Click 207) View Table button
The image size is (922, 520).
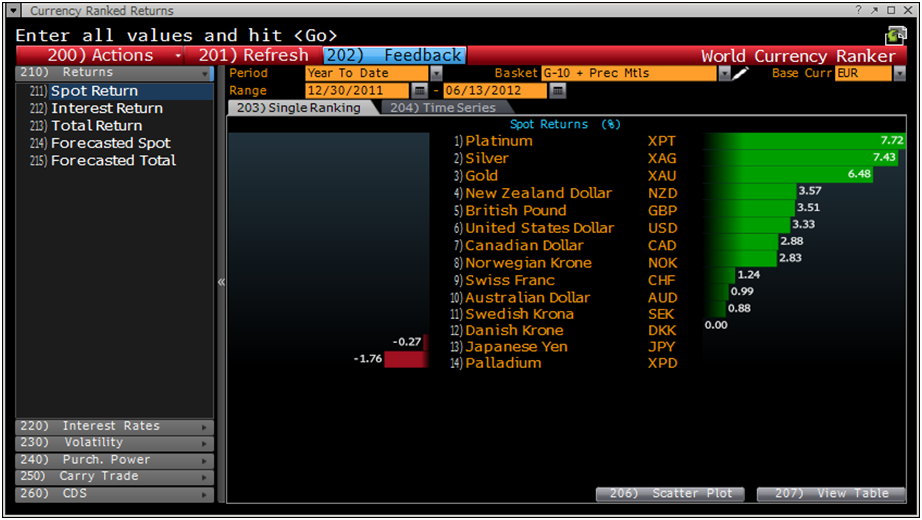831,494
